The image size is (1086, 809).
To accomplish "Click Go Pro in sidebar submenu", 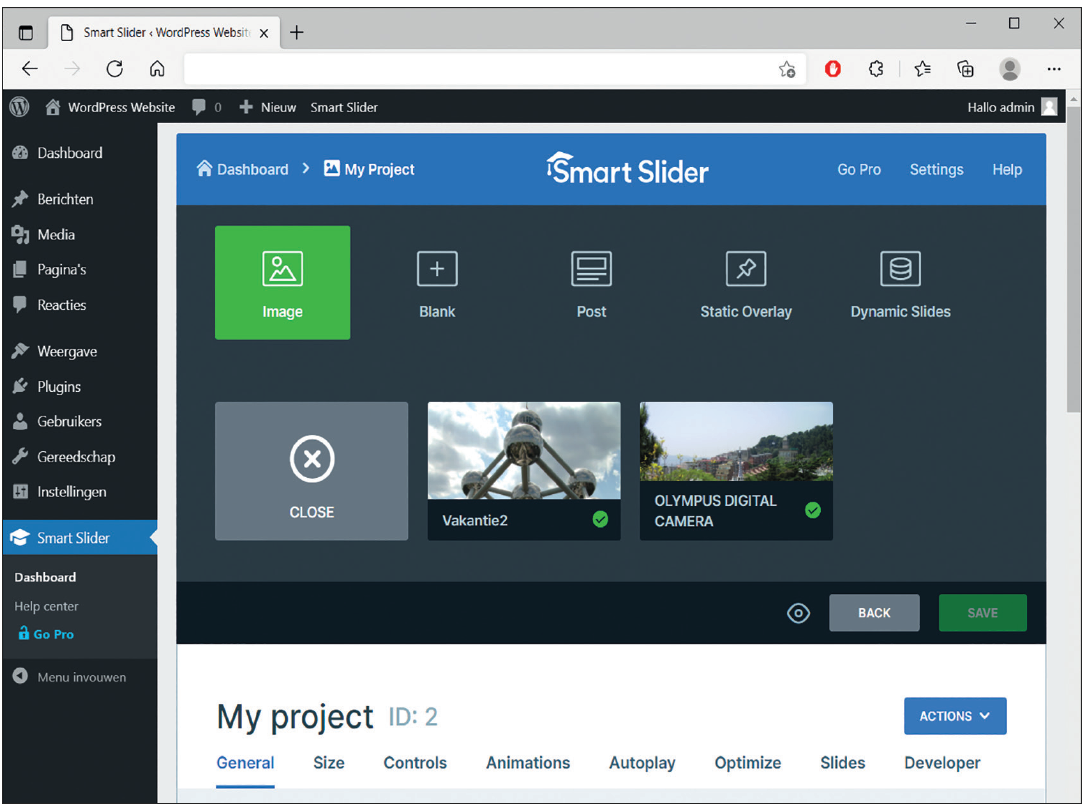I will pyautogui.click(x=46, y=634).
